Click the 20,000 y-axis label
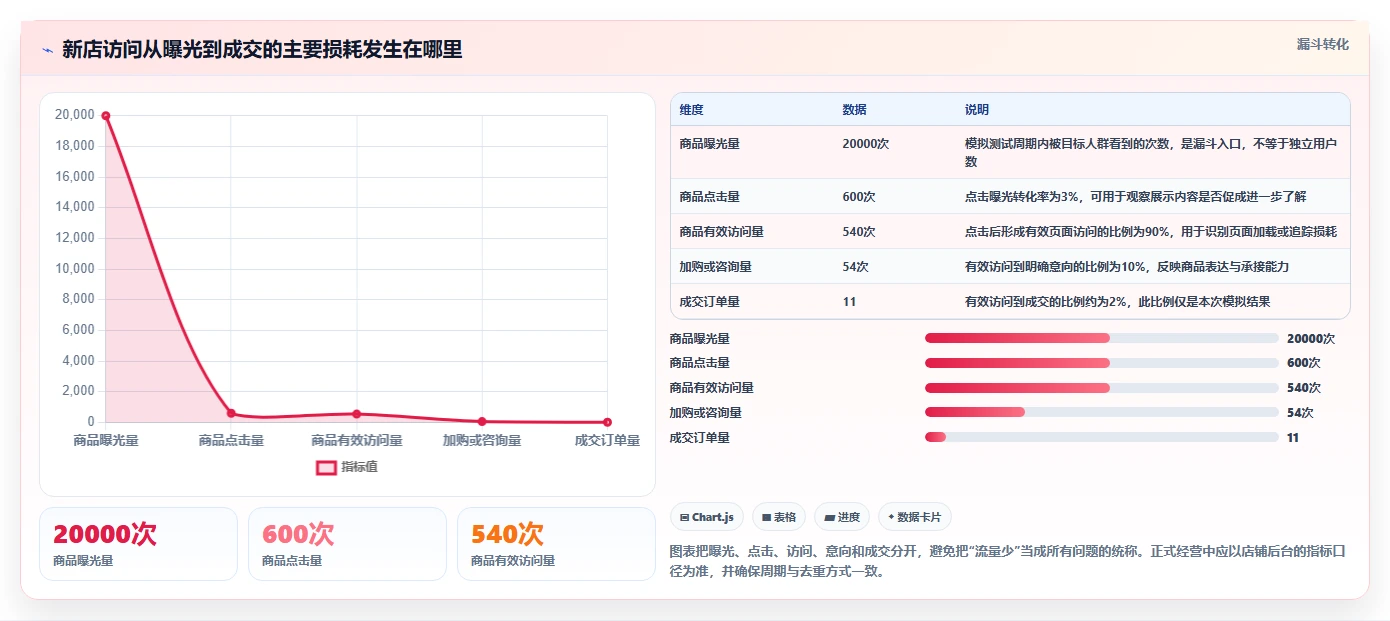 [x=74, y=115]
